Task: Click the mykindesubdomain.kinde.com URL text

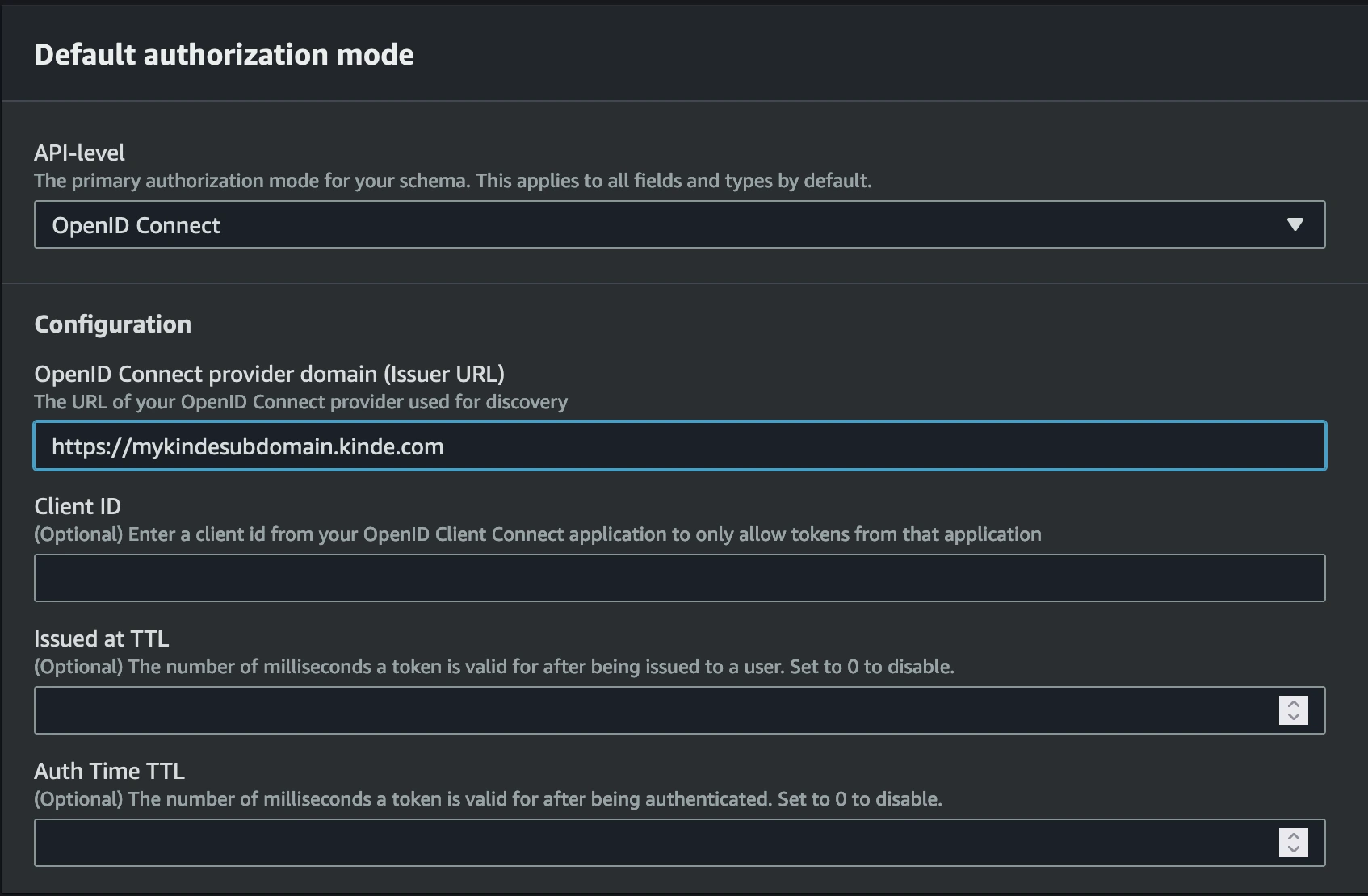Action: point(247,446)
